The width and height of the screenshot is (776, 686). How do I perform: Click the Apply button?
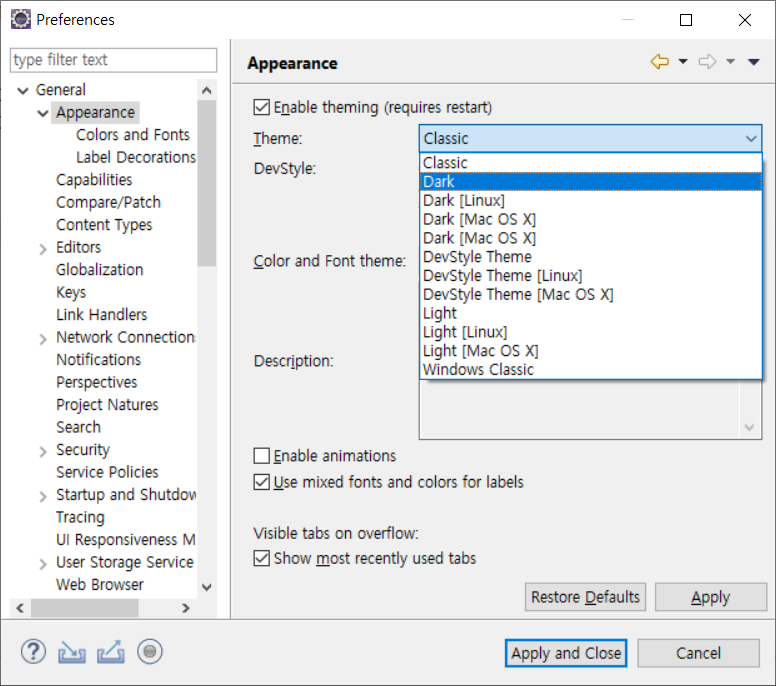tap(711, 597)
